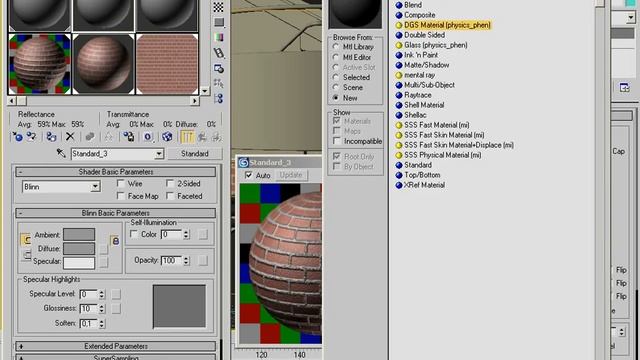
Task: Click Assign Material to Selection icon
Action: [x=51, y=137]
